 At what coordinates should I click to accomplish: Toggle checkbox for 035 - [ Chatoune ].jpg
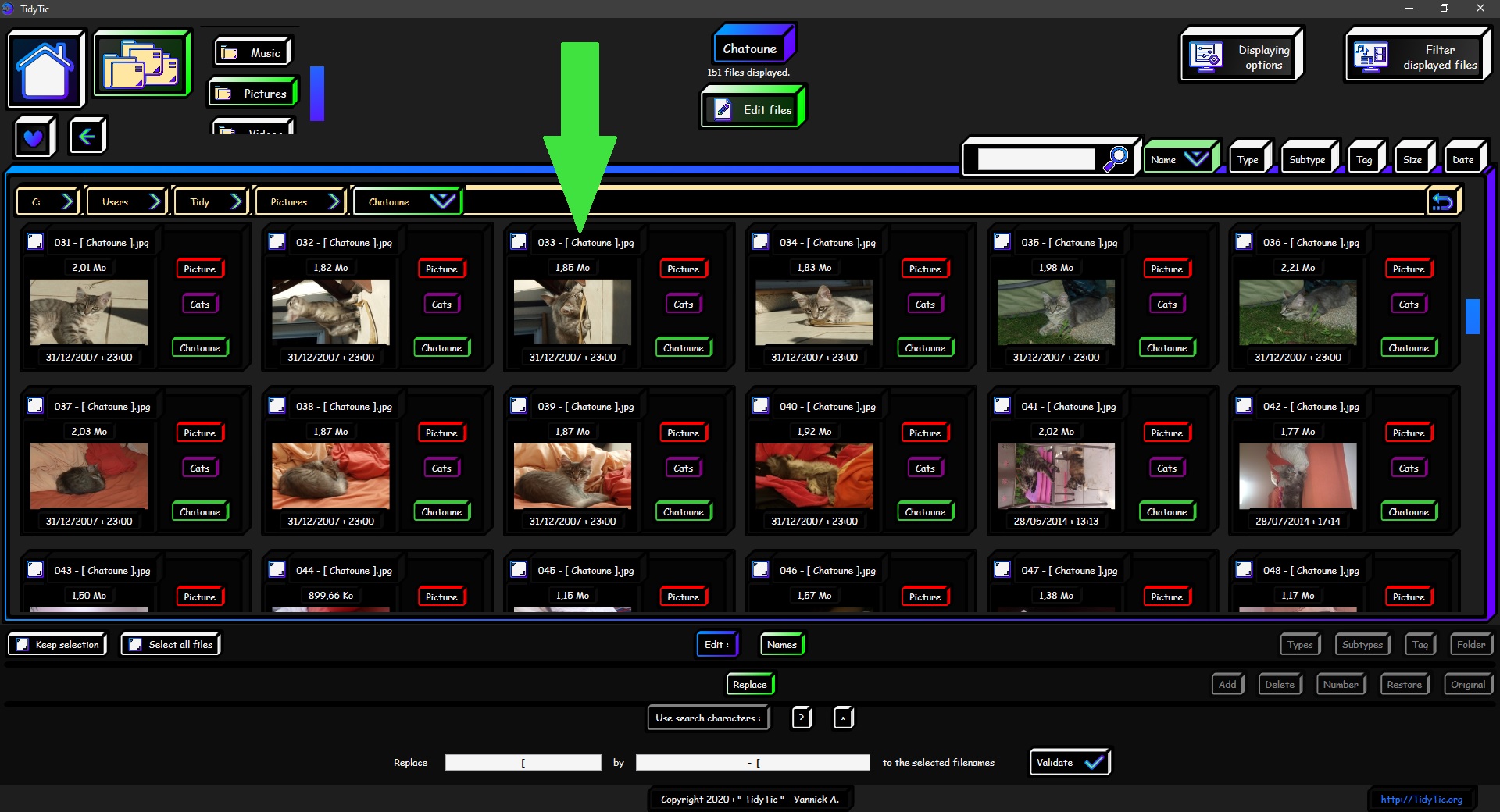[x=1002, y=241]
